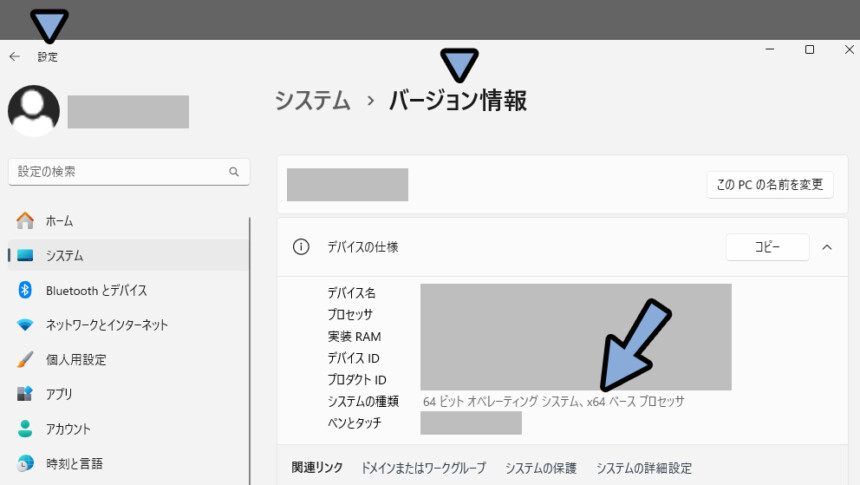Screen dimensions: 860x485
Task: Click the デバイス ID label
Action: 353,358
